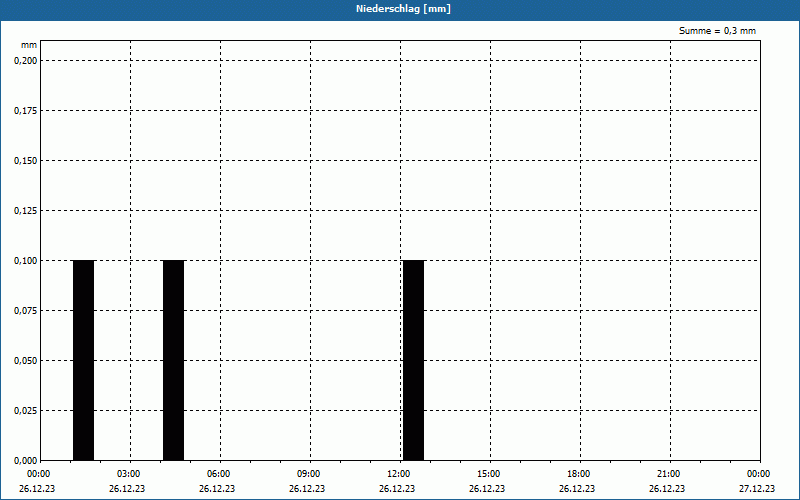This screenshot has width=800, height=500.
Task: Select the Summe = 0,3 mm label
Action: click(717, 31)
